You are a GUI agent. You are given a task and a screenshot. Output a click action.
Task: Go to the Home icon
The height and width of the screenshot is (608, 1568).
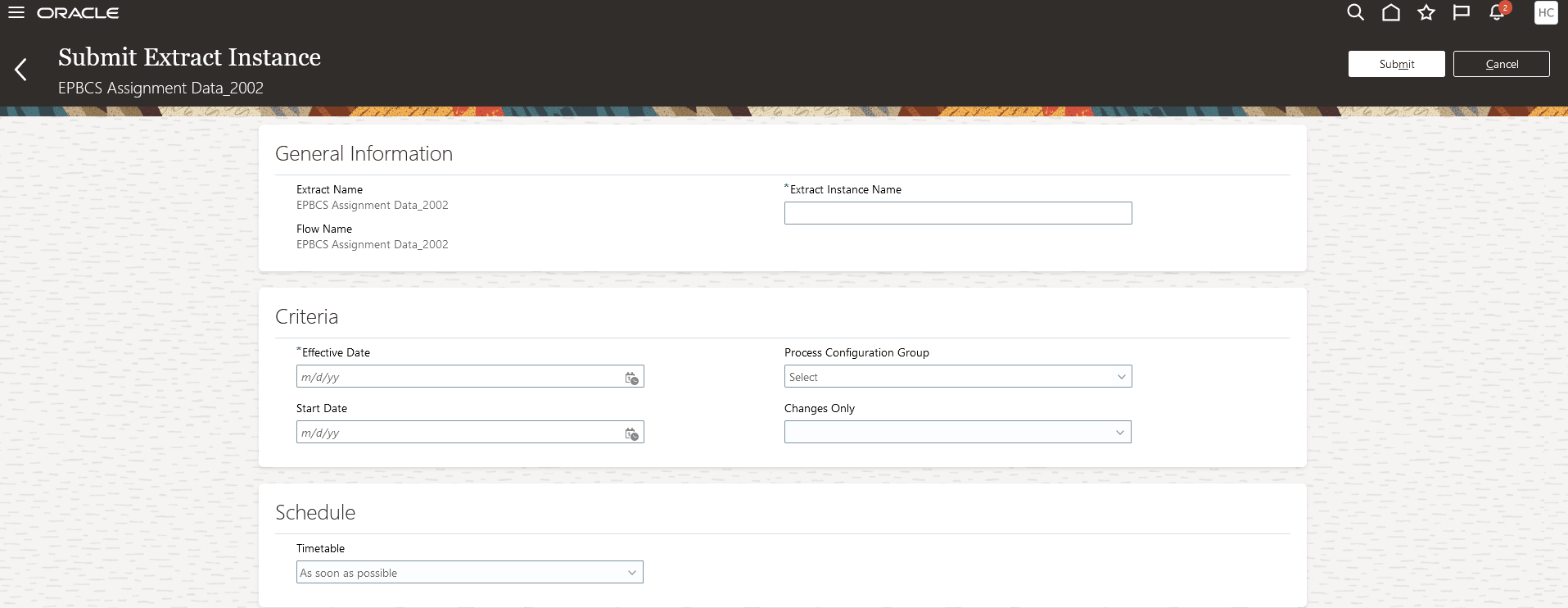1391,12
